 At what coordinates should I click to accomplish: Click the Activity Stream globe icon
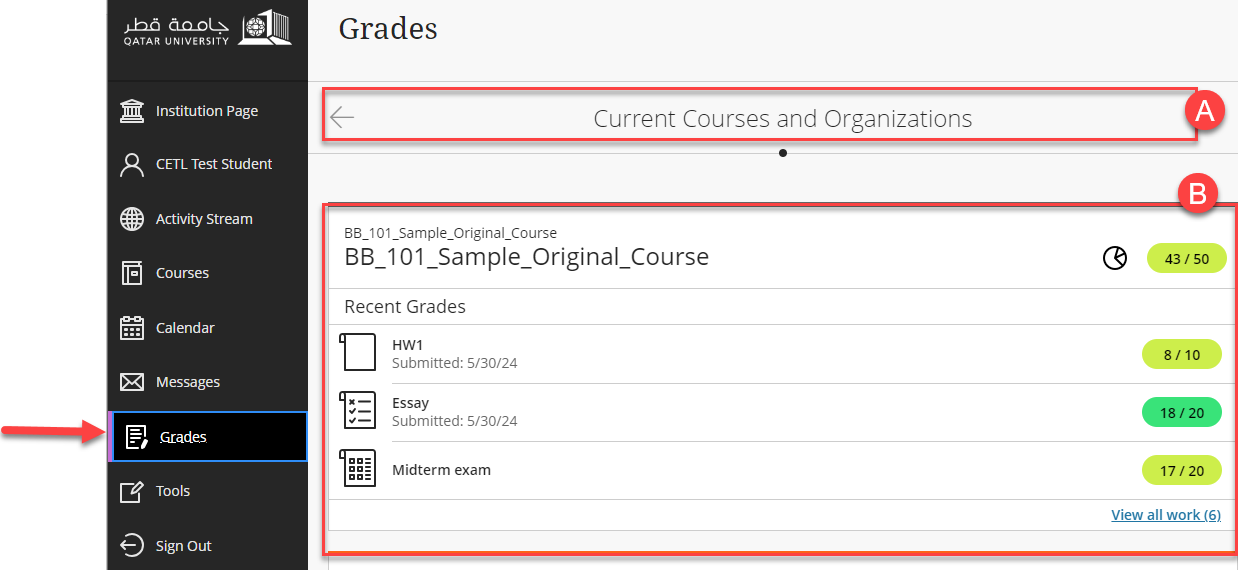tap(131, 219)
